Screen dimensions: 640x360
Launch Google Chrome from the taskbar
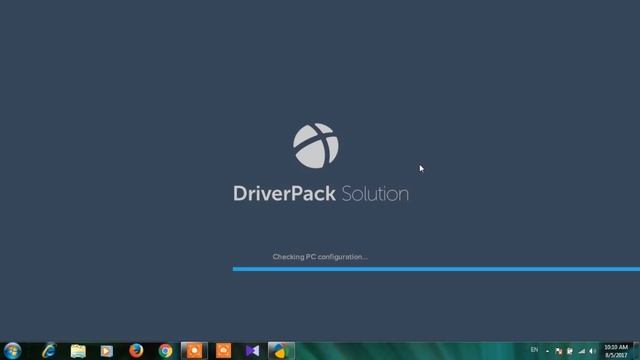165,351
